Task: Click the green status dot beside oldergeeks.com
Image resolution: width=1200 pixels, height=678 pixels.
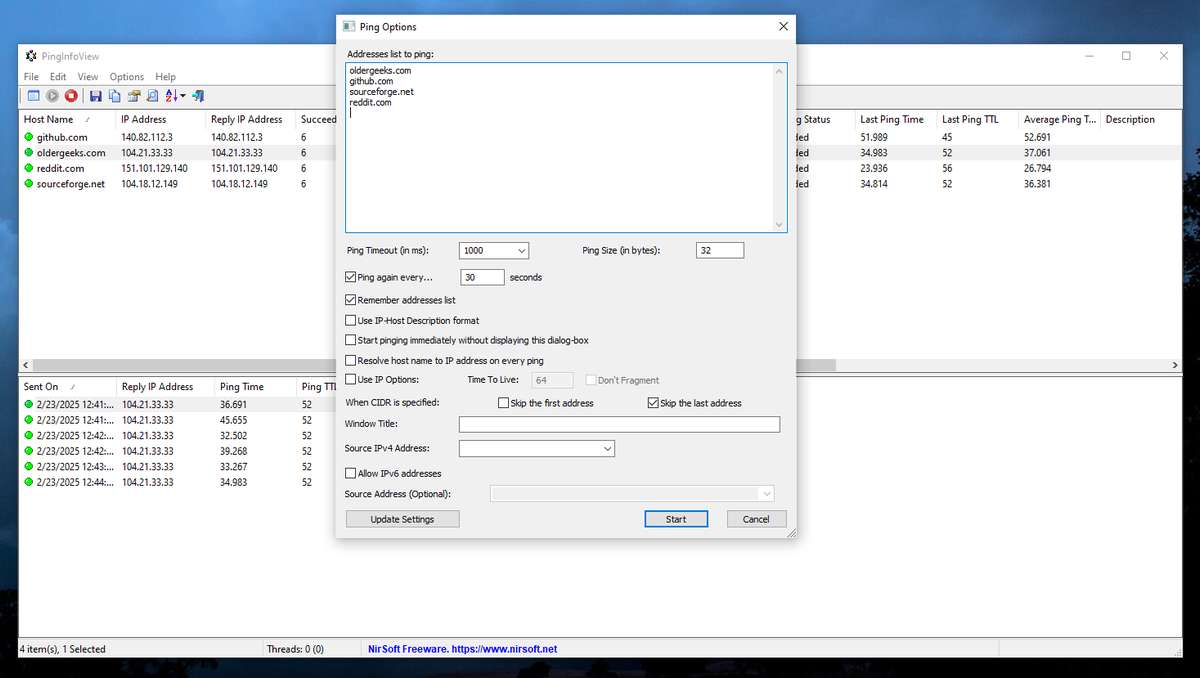Action: 29,153
